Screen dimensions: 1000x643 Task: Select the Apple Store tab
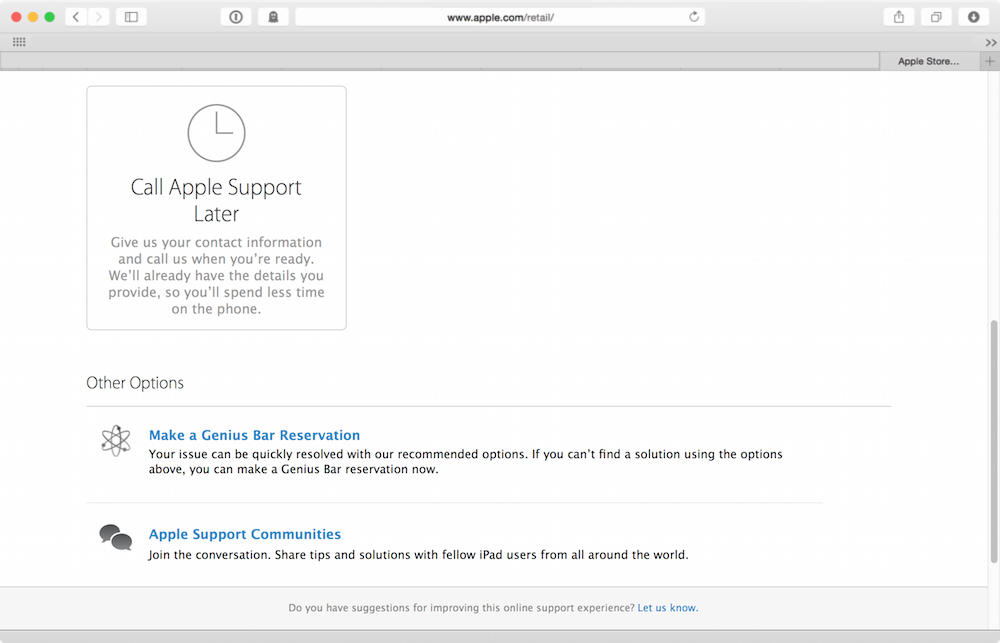point(928,61)
